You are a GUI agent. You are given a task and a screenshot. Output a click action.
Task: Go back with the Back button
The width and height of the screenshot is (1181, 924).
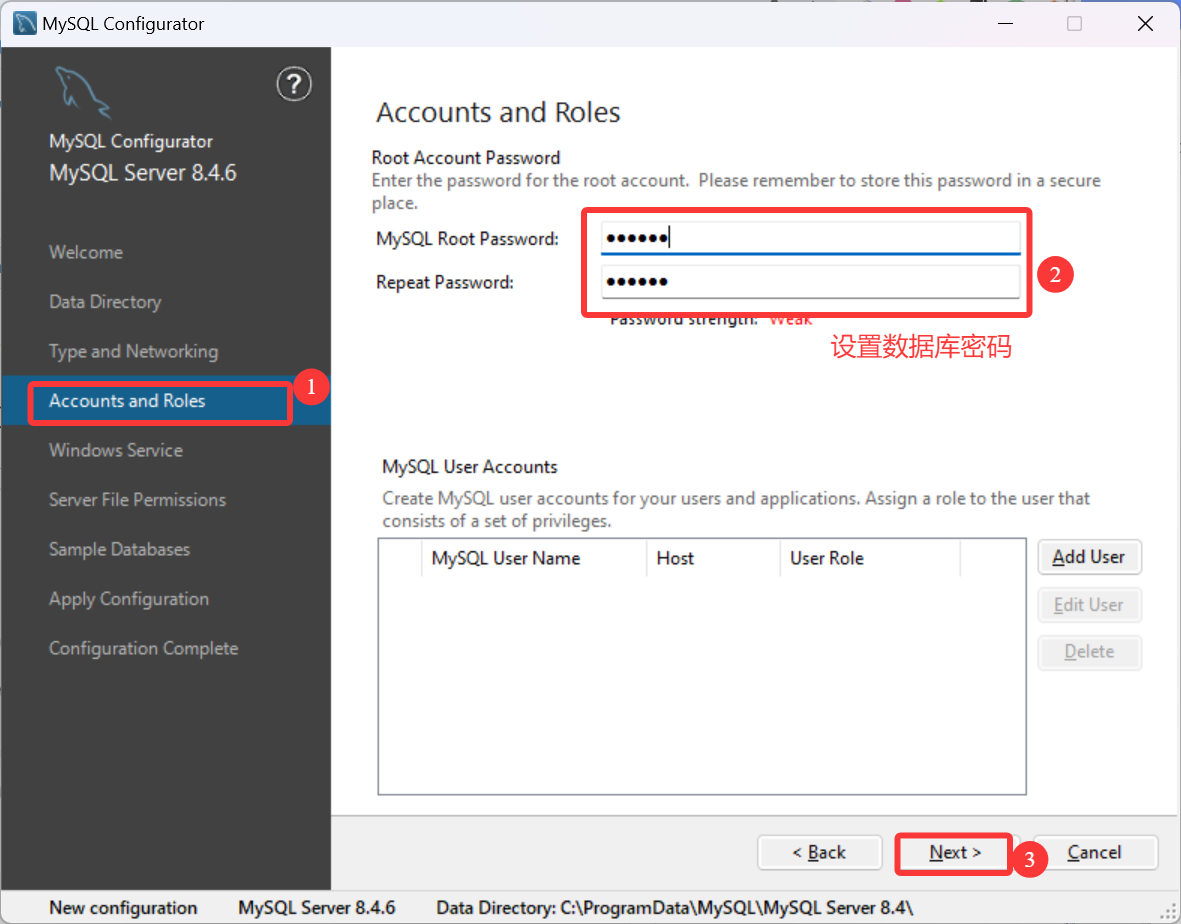click(819, 852)
